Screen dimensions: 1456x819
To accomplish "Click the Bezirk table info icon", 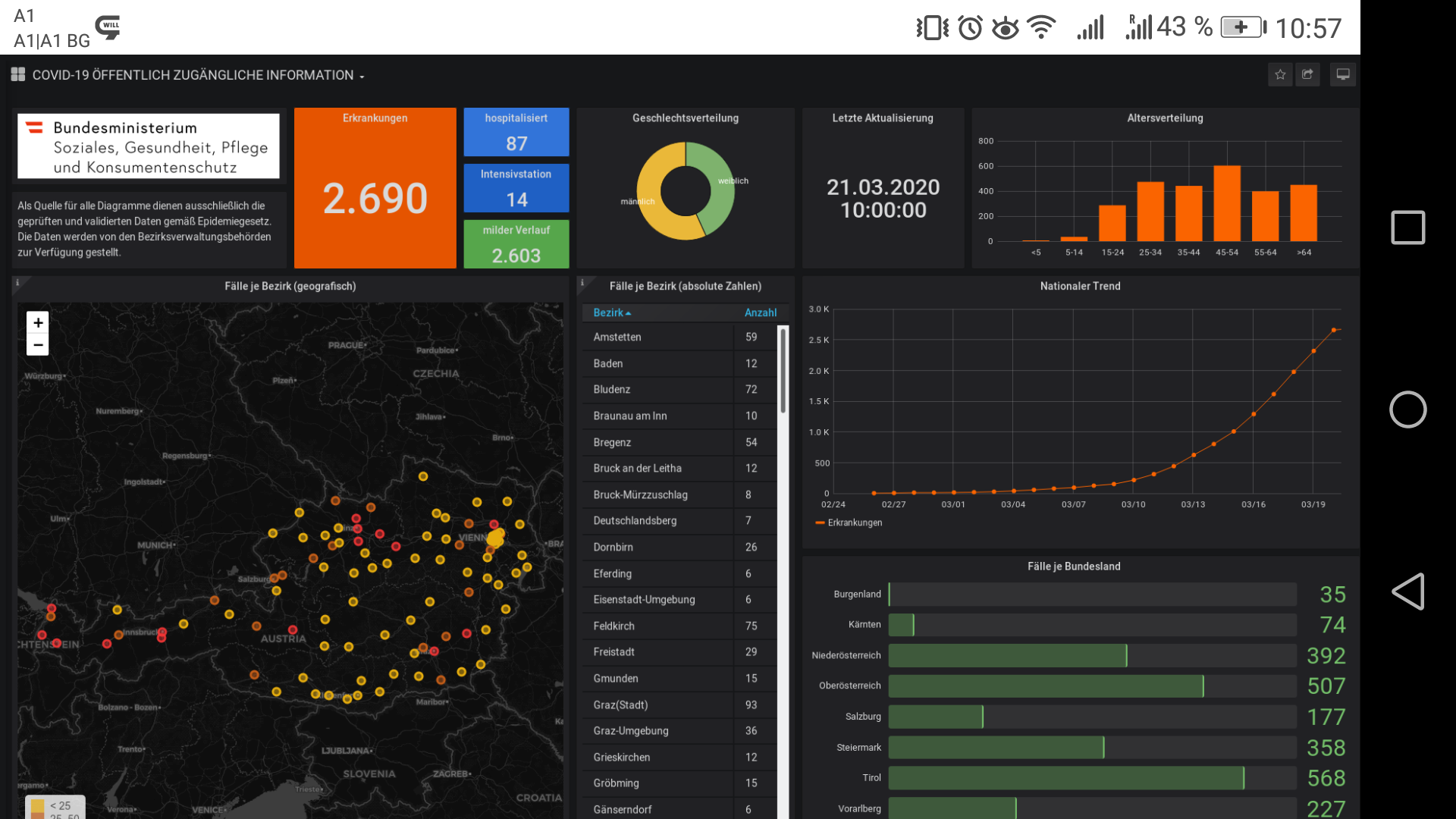I will [x=582, y=283].
